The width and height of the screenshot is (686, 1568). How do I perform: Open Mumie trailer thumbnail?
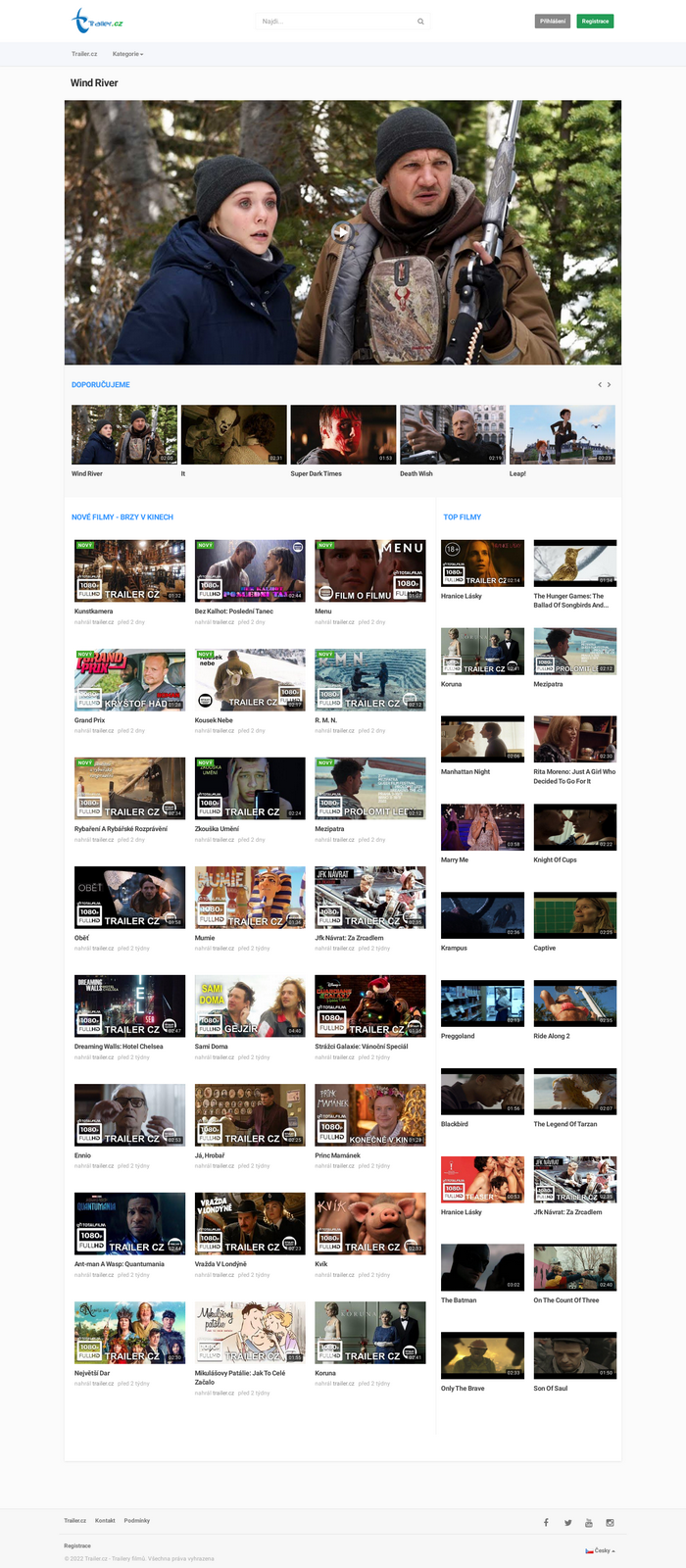tap(250, 897)
